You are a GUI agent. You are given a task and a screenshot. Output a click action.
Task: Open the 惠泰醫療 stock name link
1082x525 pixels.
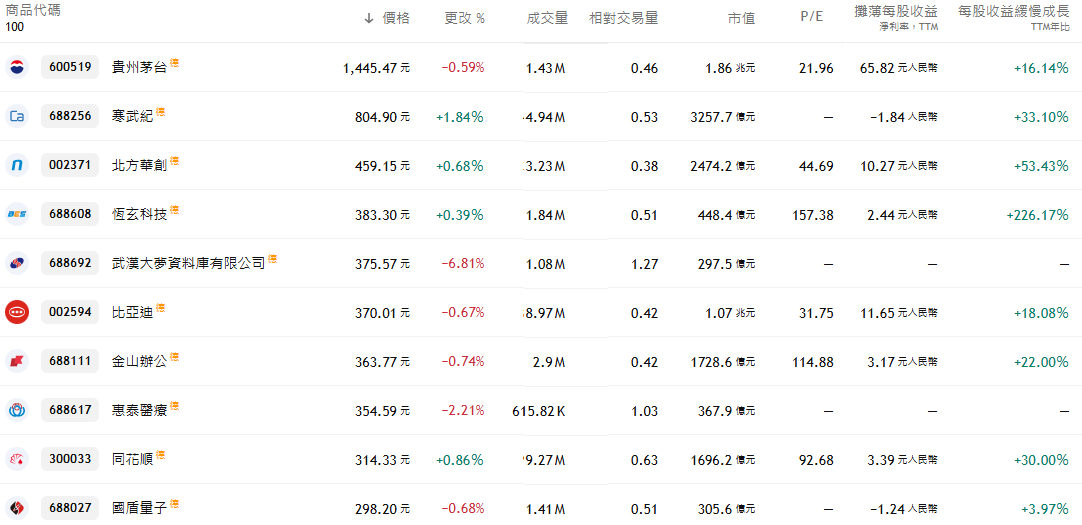tap(139, 410)
